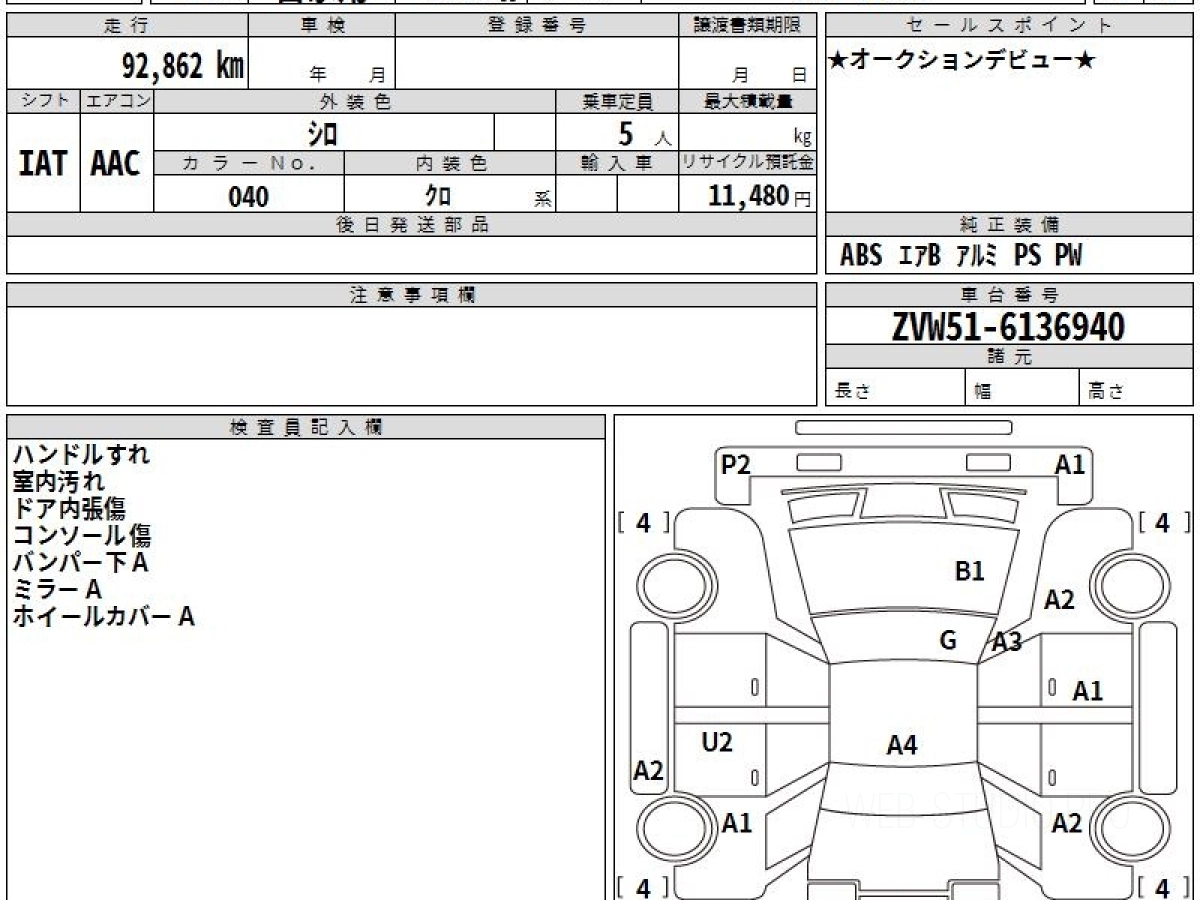Screen dimensions: 1200x900
Task: Select the mileage value 92,862 km
Action: [183, 66]
